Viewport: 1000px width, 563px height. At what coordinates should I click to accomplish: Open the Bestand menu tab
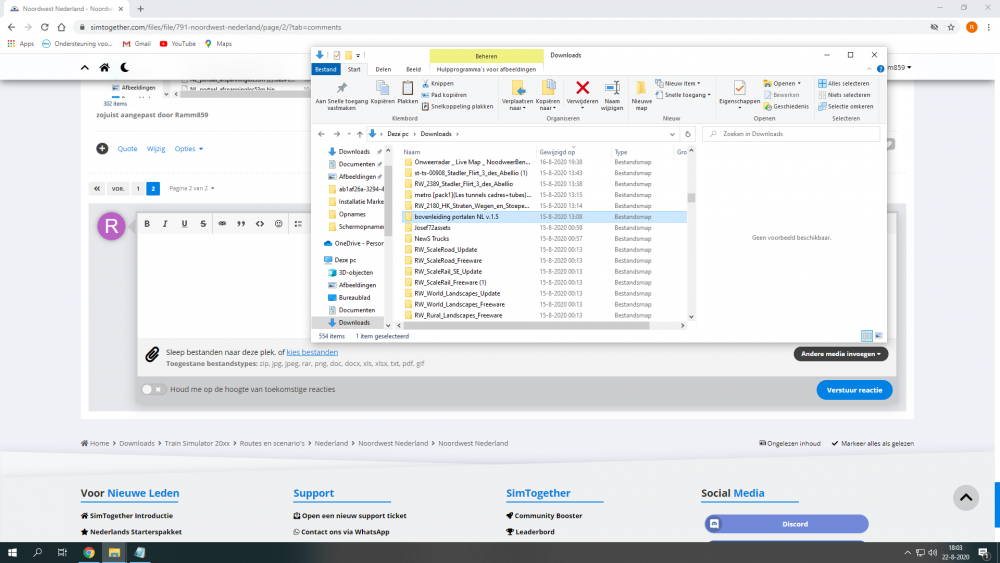tap(326, 69)
